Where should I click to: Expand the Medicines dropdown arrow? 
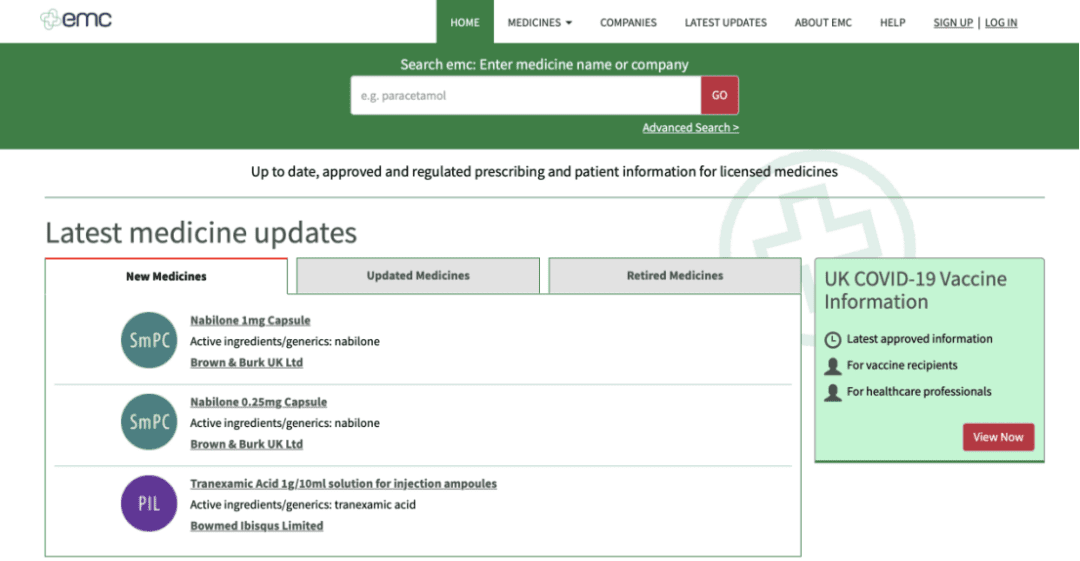(x=569, y=23)
